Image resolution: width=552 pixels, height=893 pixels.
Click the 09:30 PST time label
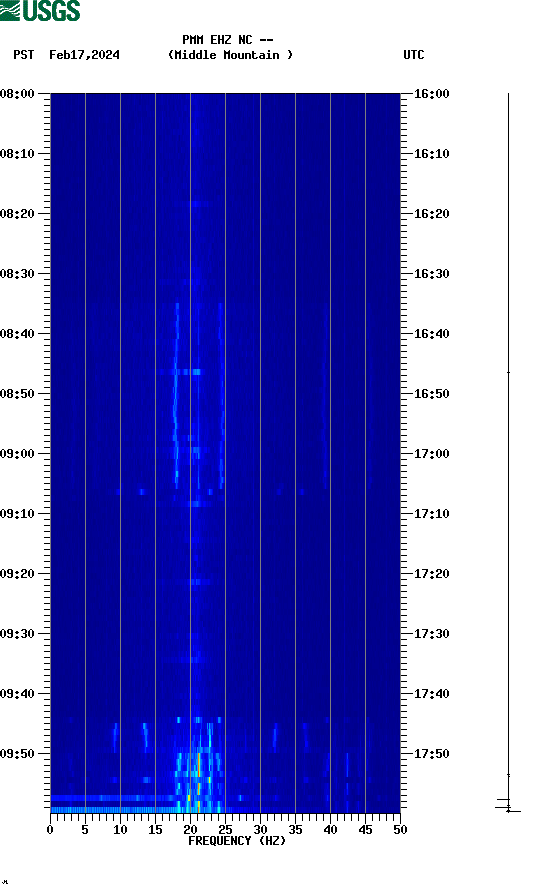click(x=17, y=634)
